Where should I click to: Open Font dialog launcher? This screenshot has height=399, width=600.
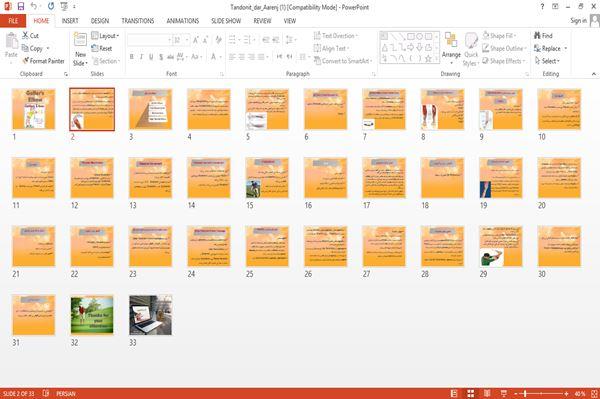pyautogui.click(x=222, y=74)
